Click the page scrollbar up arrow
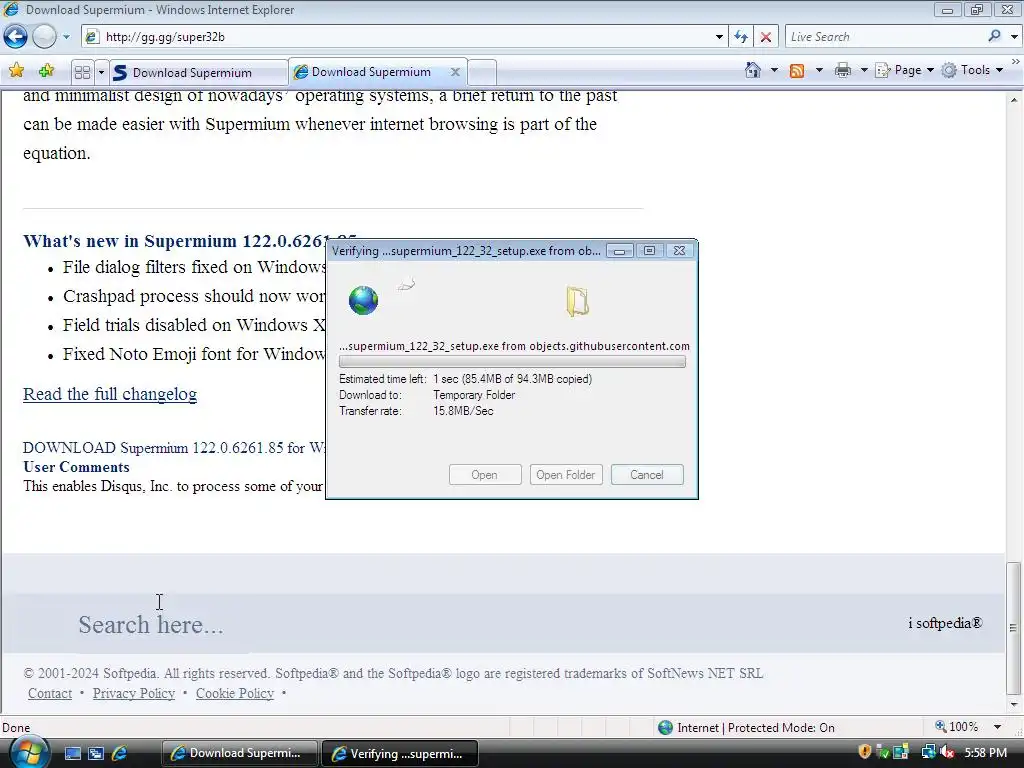 (x=1014, y=100)
